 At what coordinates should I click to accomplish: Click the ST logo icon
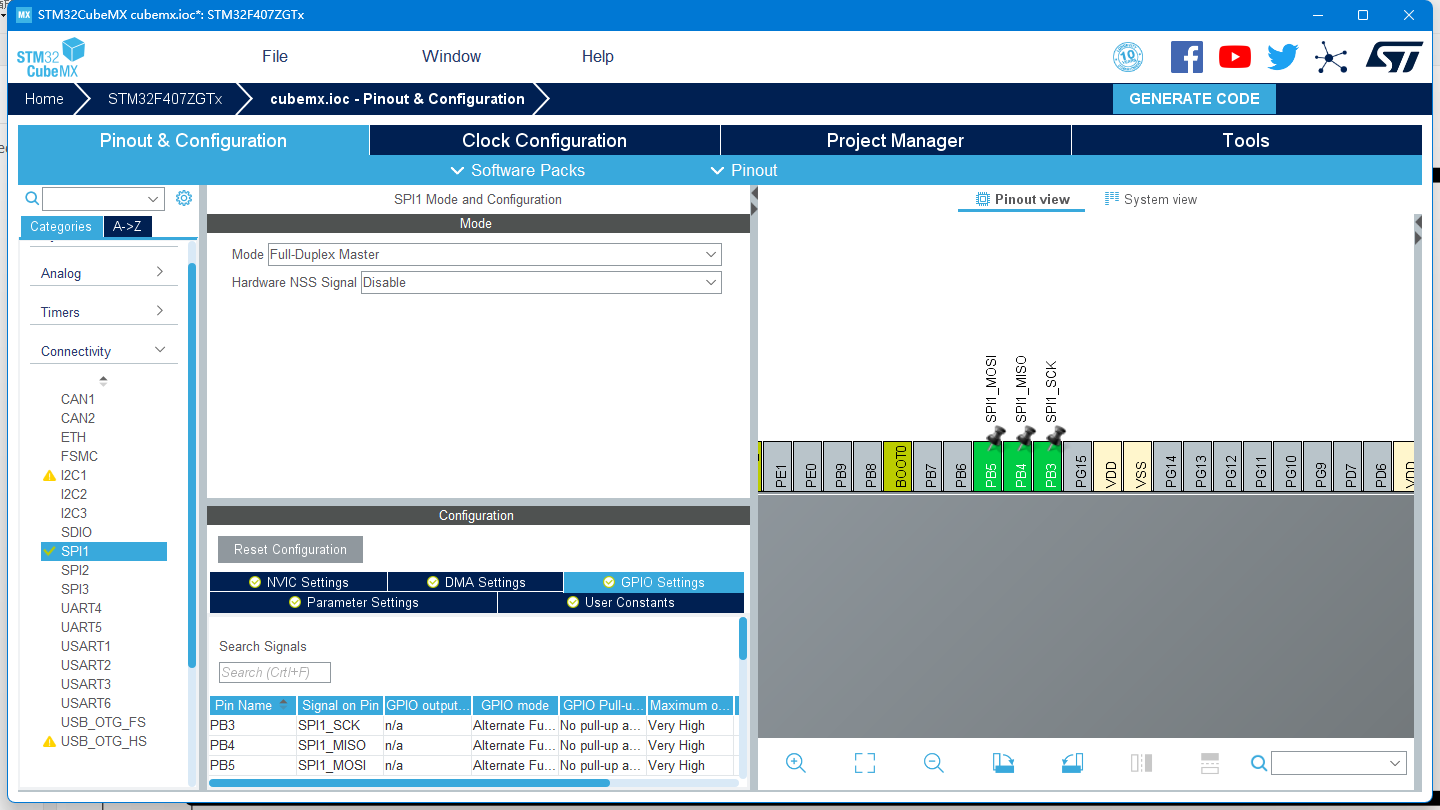coord(1394,57)
